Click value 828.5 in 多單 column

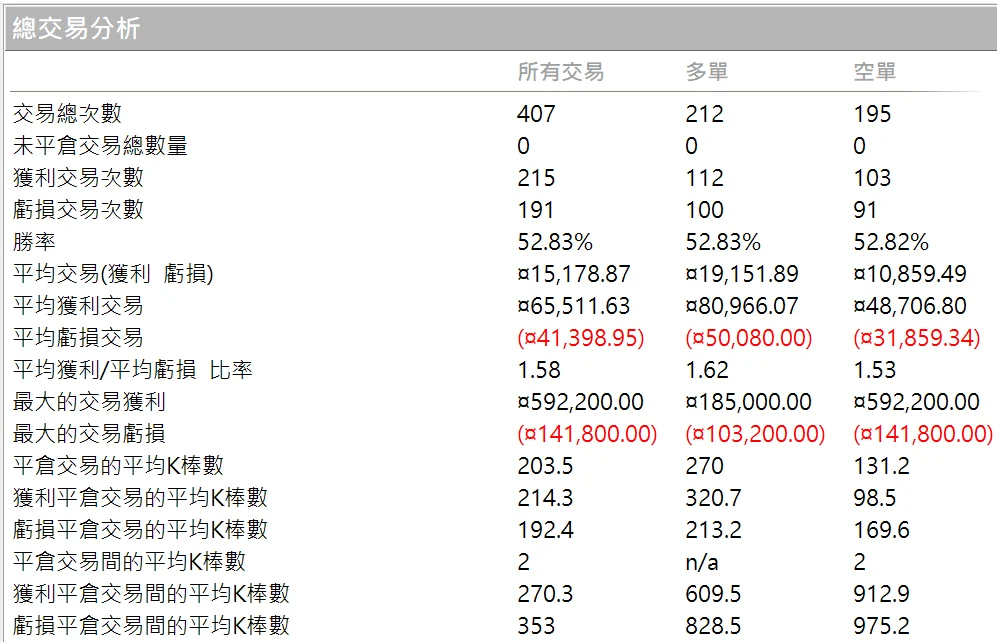pos(713,626)
